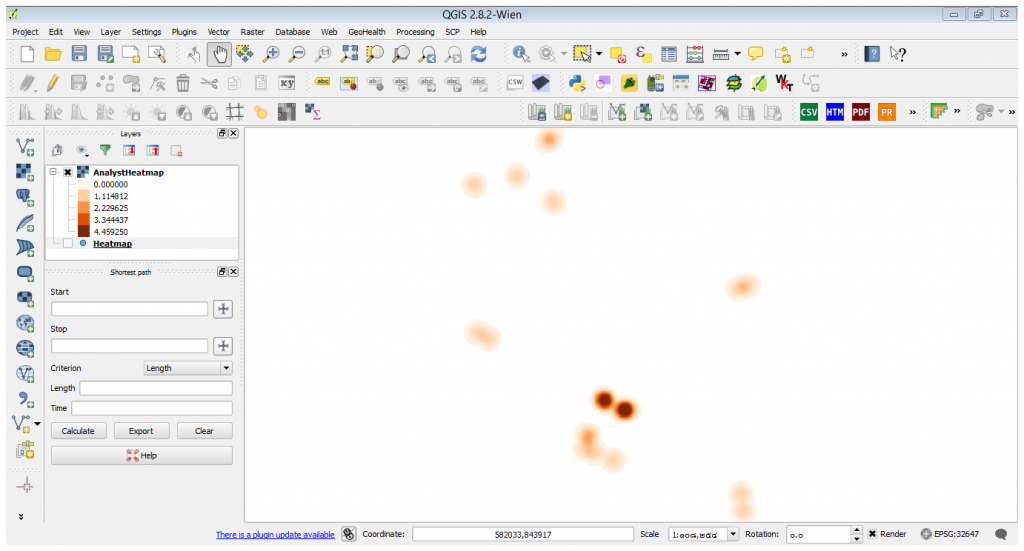Click the darkest 4.459250 legend color swatch
This screenshot has width=1024, height=551.
[84, 231]
